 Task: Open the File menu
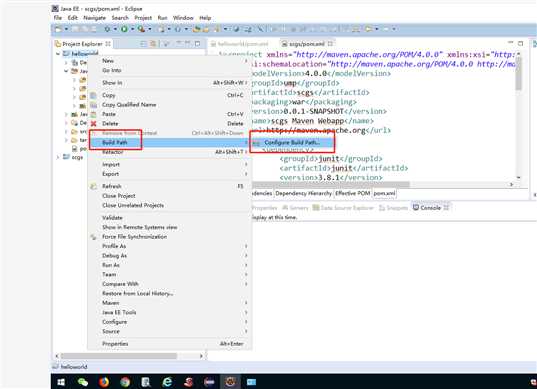pyautogui.click(x=58, y=18)
